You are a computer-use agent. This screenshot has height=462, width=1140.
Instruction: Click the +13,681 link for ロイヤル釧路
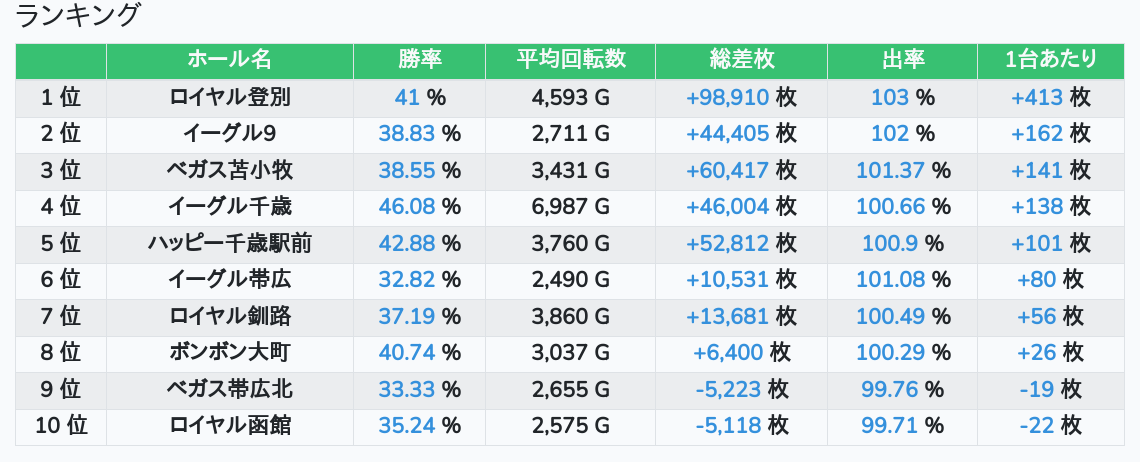[x=727, y=317]
